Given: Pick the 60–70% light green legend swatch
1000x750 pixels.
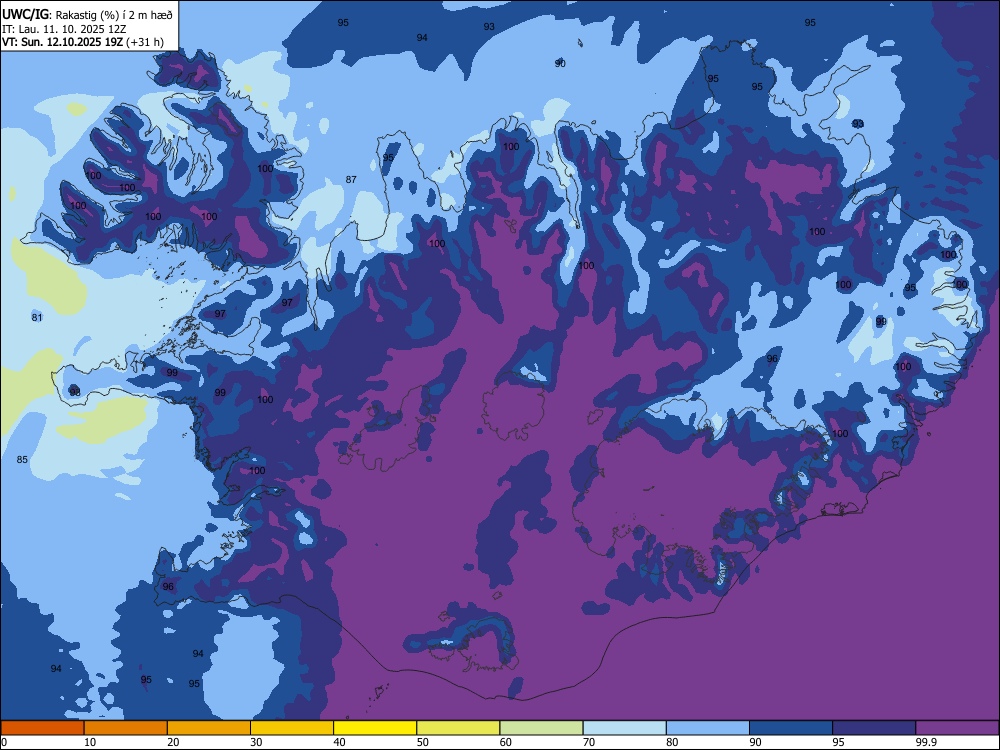Looking at the screenshot, I should click(x=541, y=728).
